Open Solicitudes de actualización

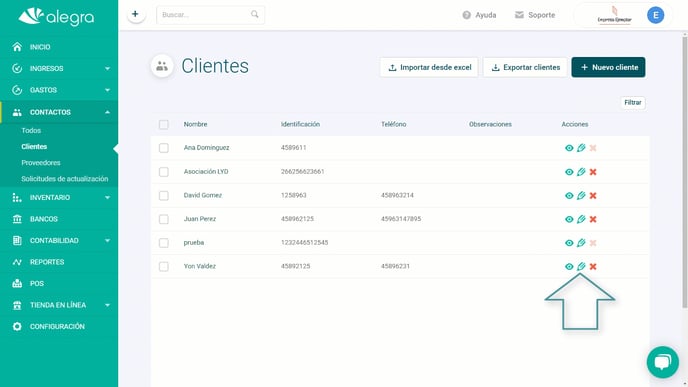point(64,179)
